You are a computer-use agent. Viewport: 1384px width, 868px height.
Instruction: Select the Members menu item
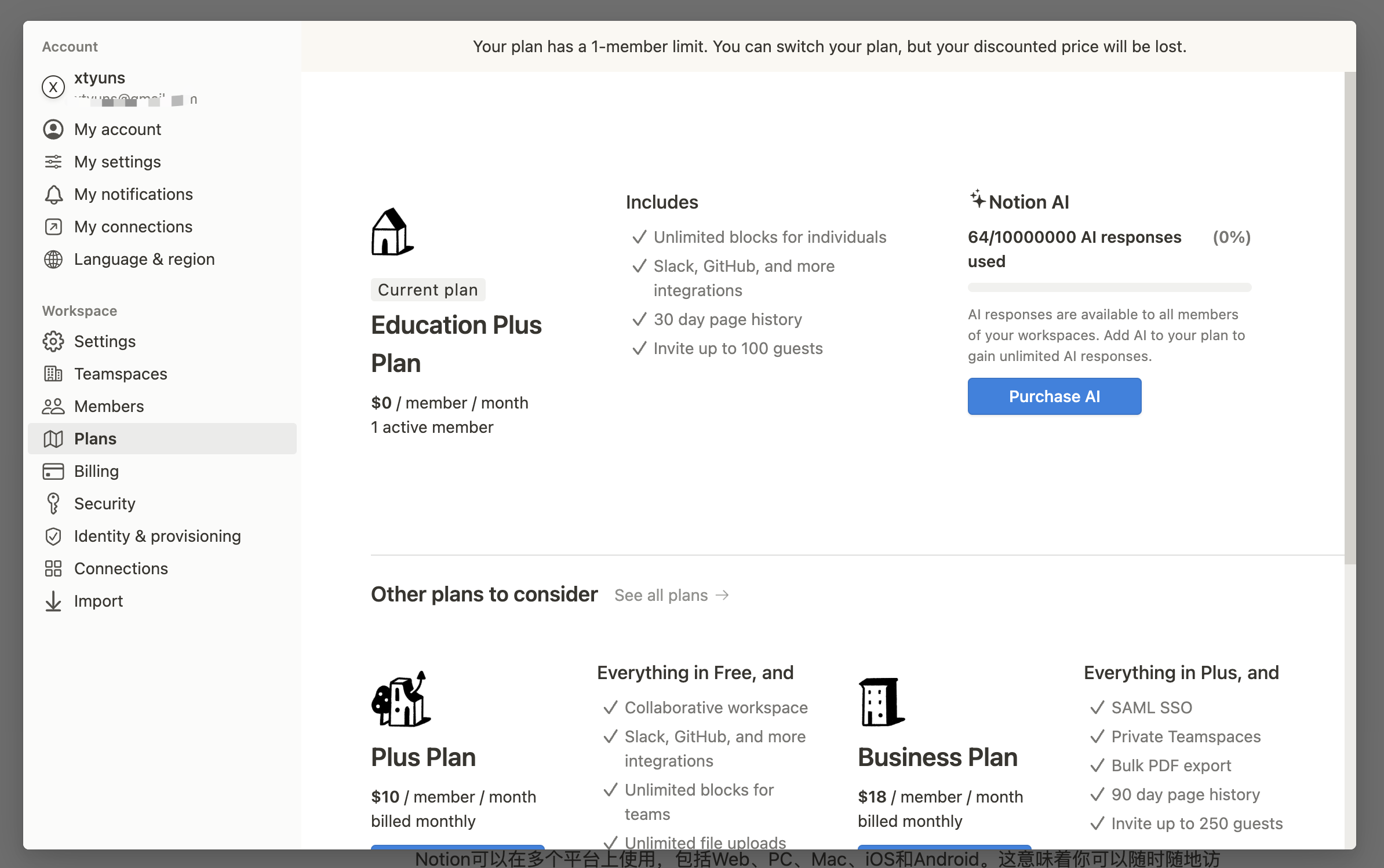[x=109, y=406]
